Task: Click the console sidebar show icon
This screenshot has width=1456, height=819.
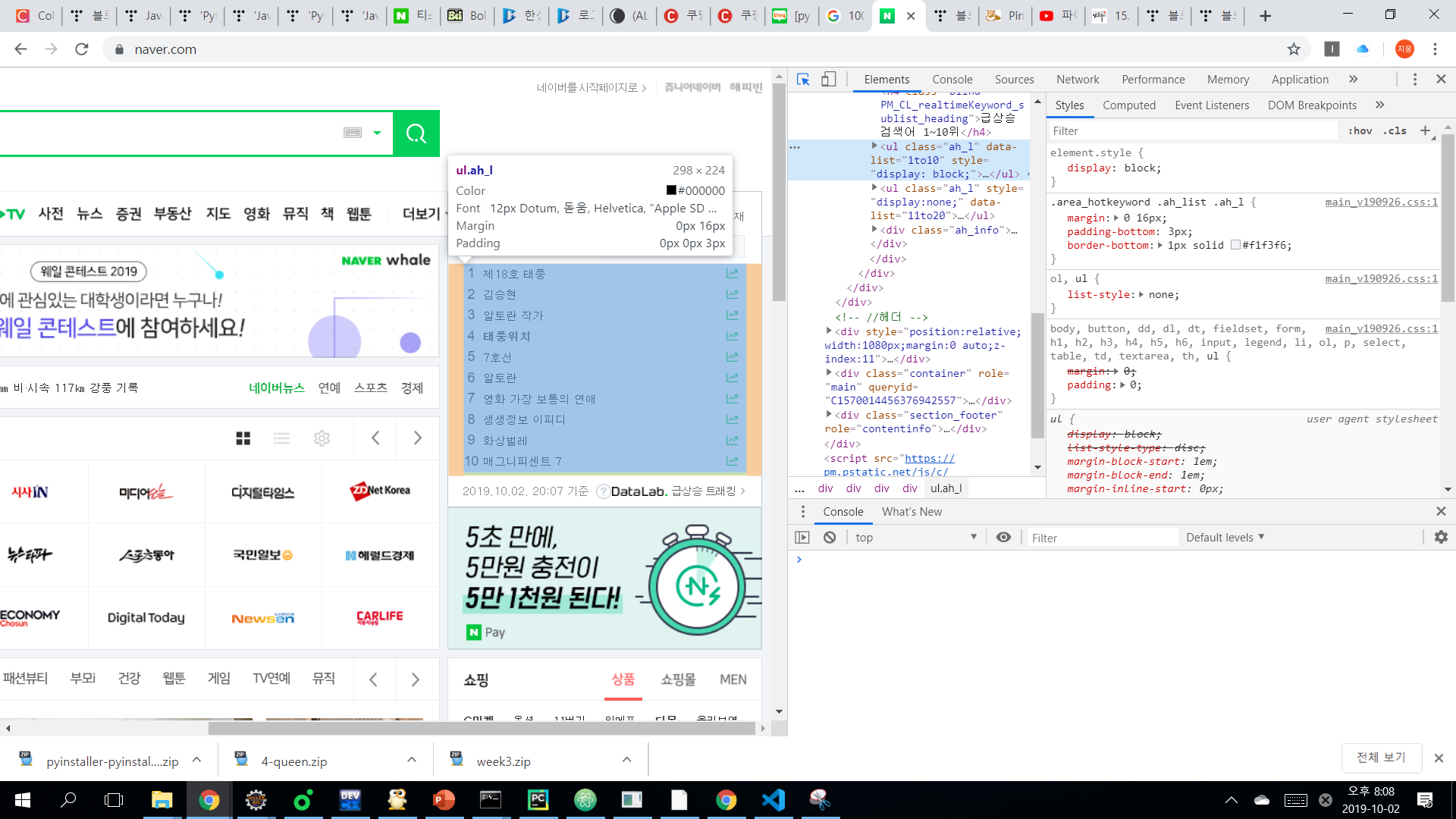Action: point(802,537)
